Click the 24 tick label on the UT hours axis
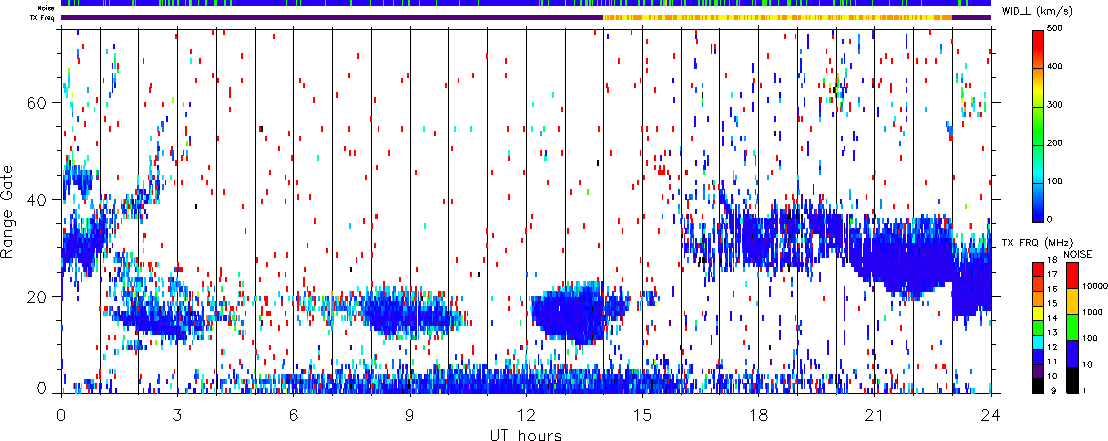 [990, 414]
